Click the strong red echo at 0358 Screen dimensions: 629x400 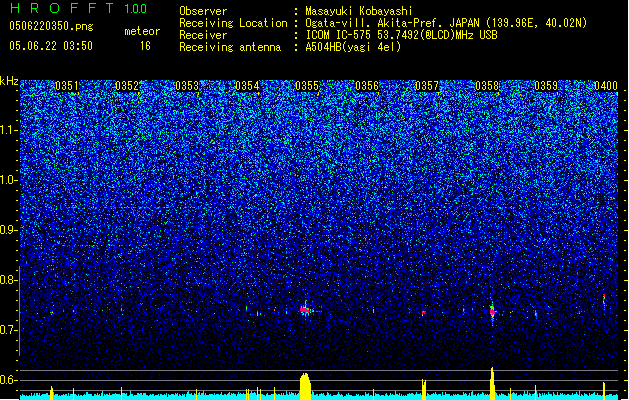pyautogui.click(x=492, y=311)
